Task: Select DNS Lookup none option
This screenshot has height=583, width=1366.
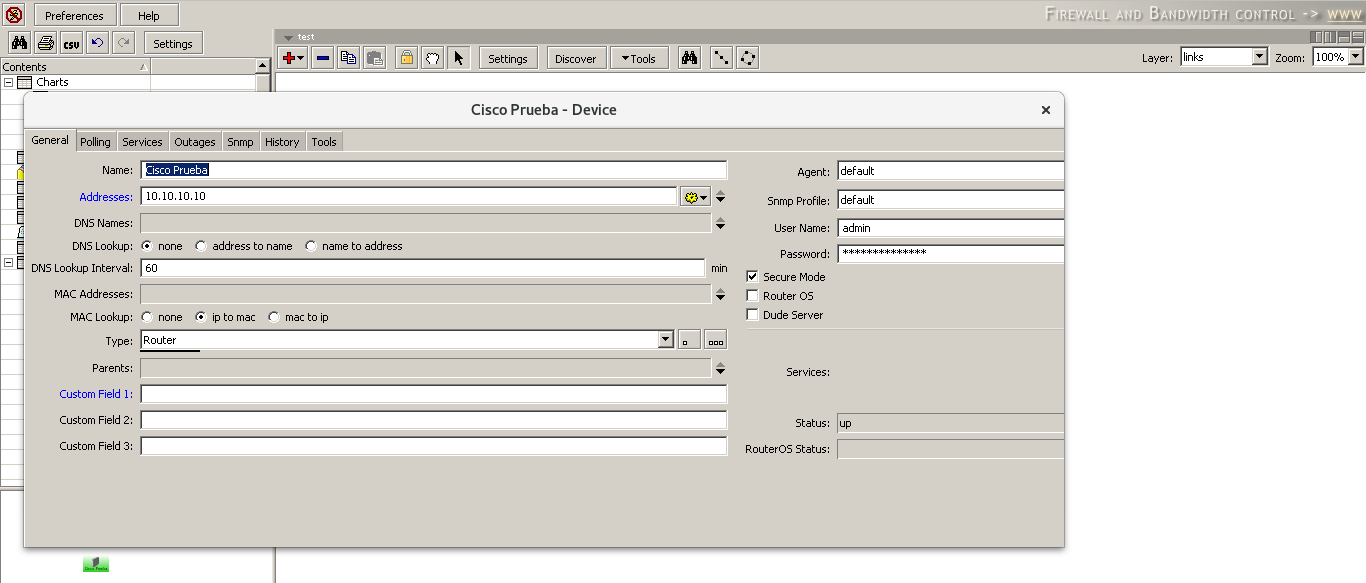Action: 147,246
